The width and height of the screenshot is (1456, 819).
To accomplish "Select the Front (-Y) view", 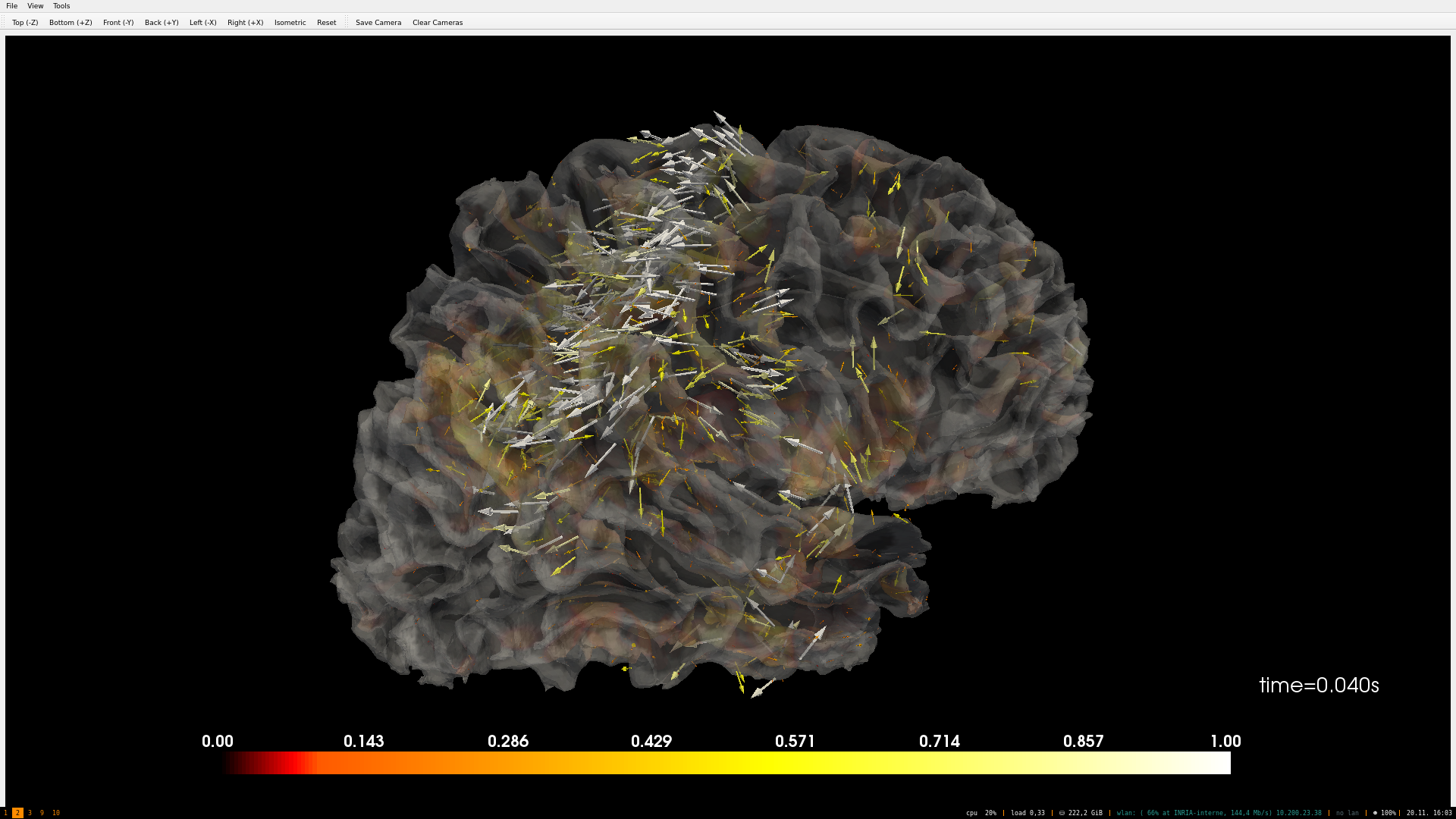I will [118, 23].
